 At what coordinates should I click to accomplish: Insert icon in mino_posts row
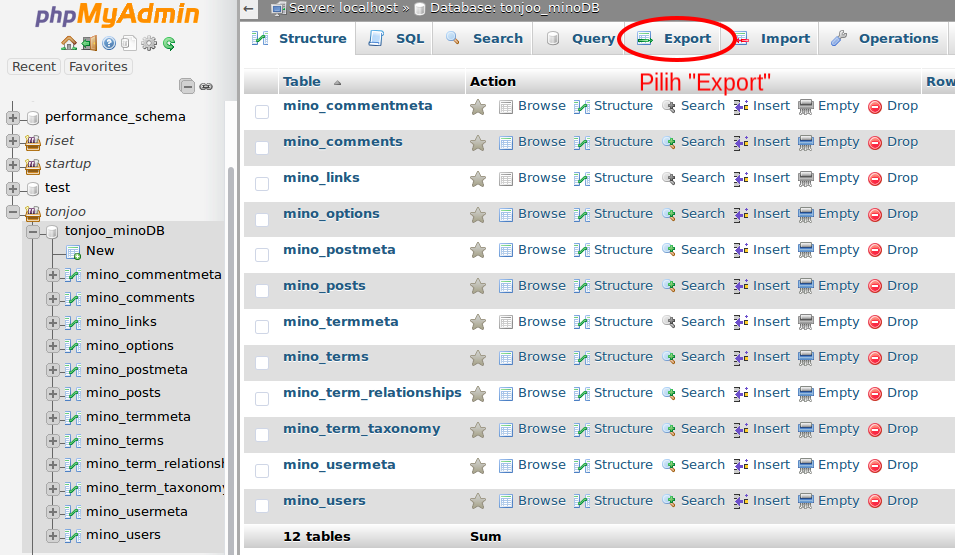tap(741, 286)
